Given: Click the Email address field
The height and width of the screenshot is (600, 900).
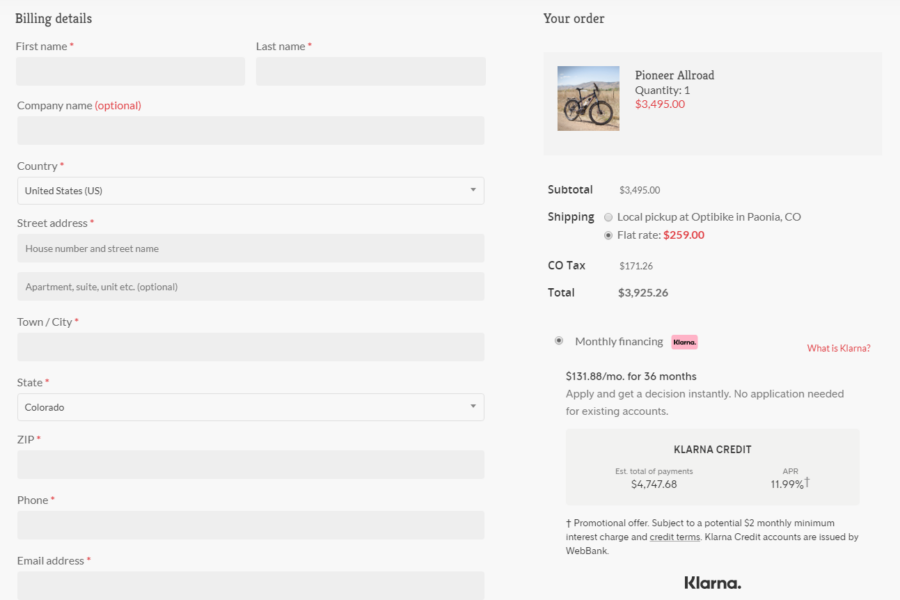Looking at the screenshot, I should (250, 584).
